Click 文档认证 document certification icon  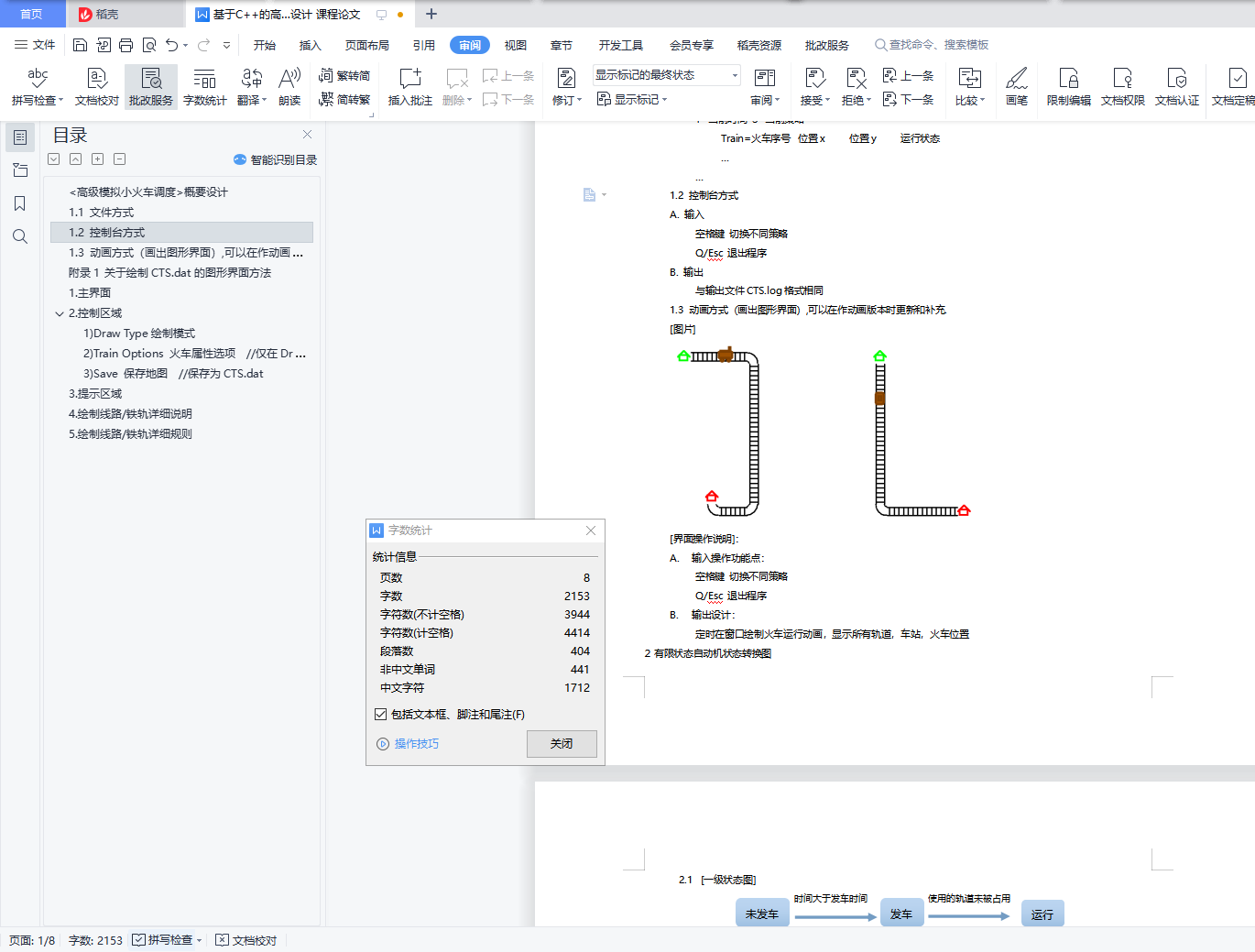coord(1177,87)
